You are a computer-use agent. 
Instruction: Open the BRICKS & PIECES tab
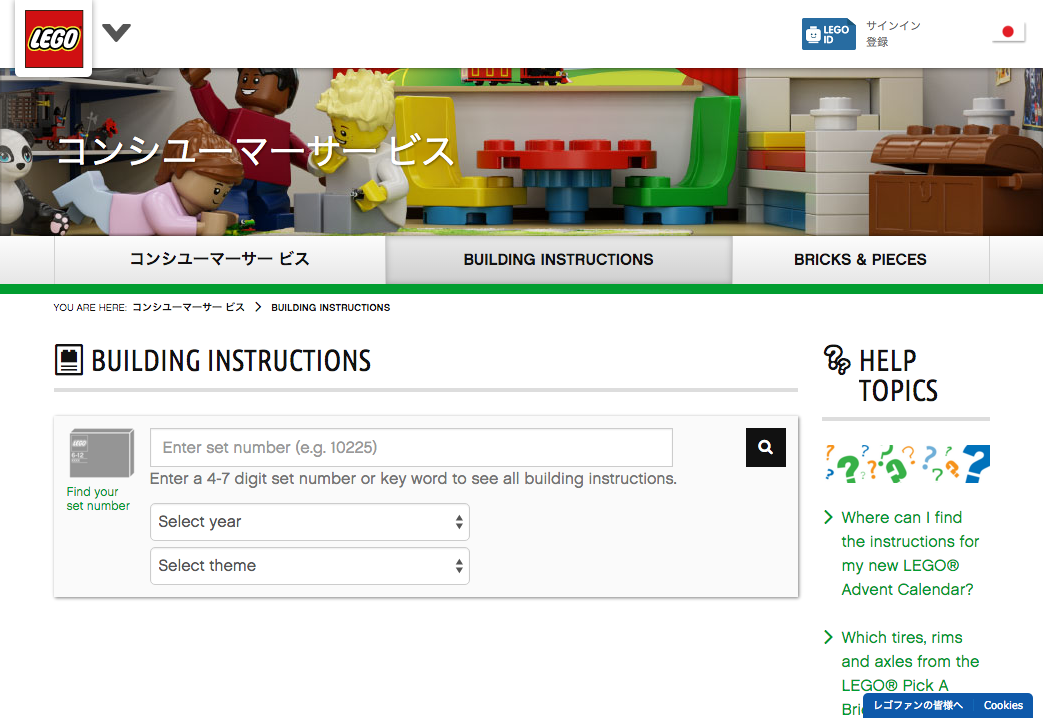click(x=860, y=260)
